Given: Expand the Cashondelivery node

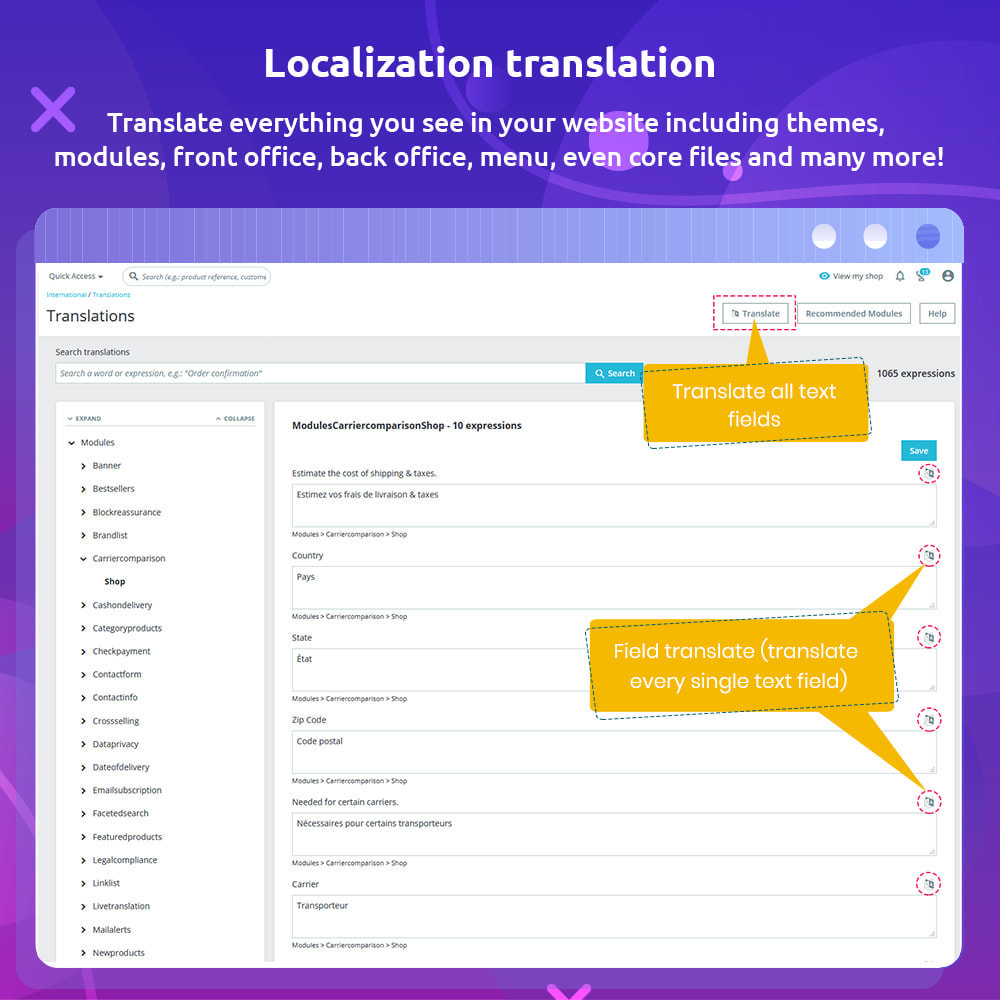Looking at the screenshot, I should [x=83, y=605].
